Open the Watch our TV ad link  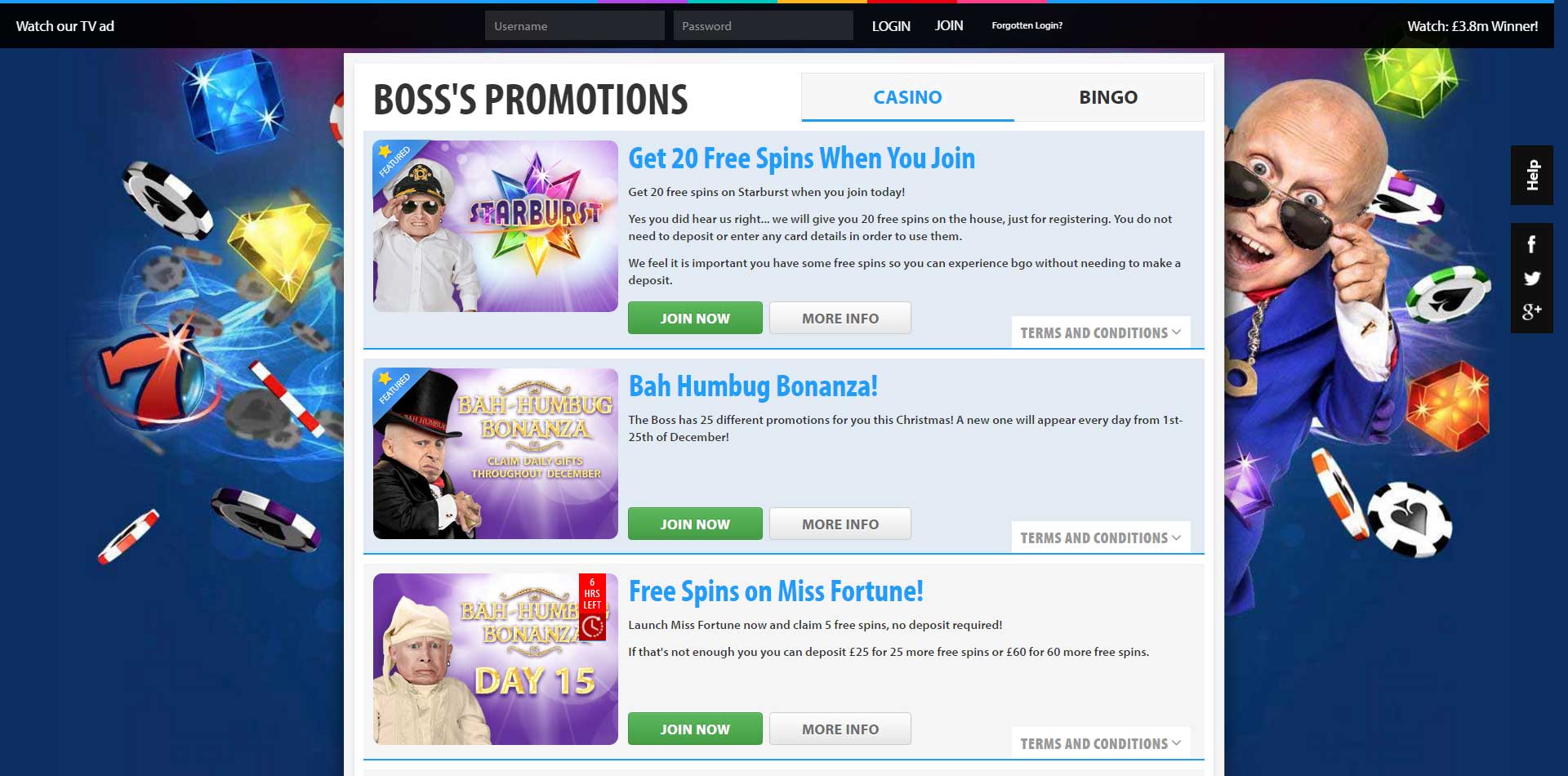65,26
